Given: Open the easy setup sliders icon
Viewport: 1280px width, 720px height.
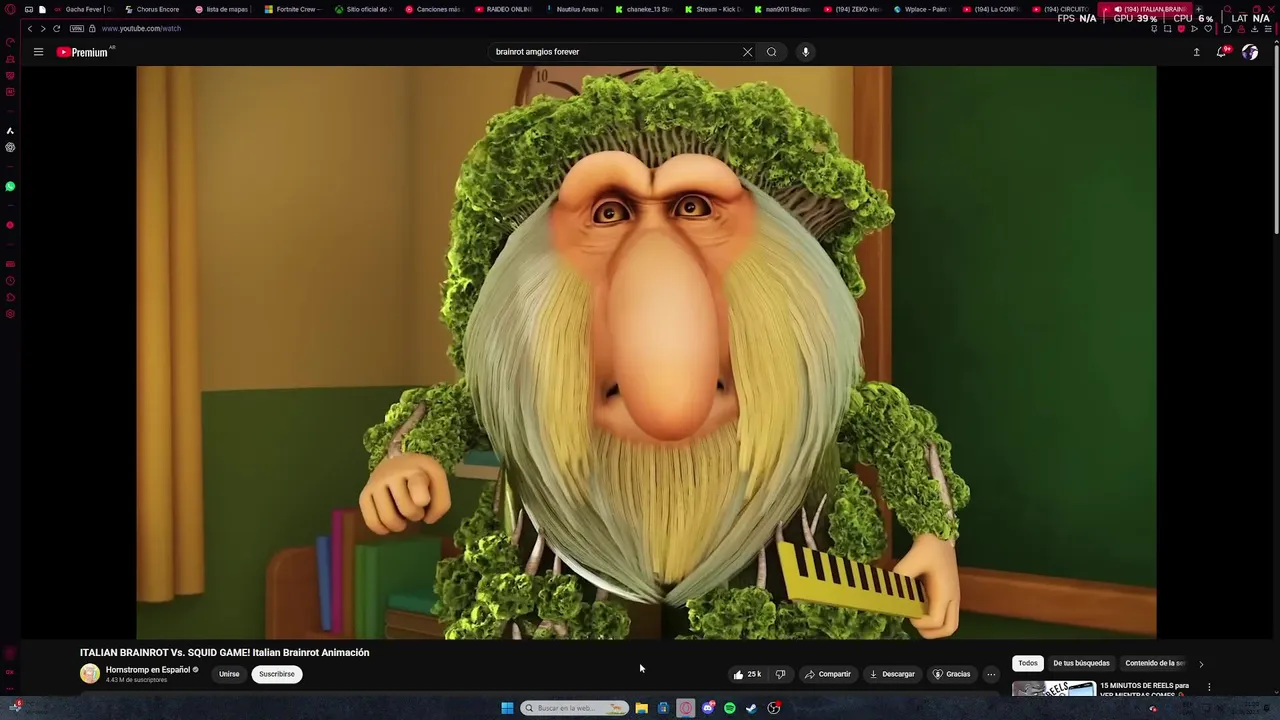Looking at the screenshot, I should [x=1268, y=29].
